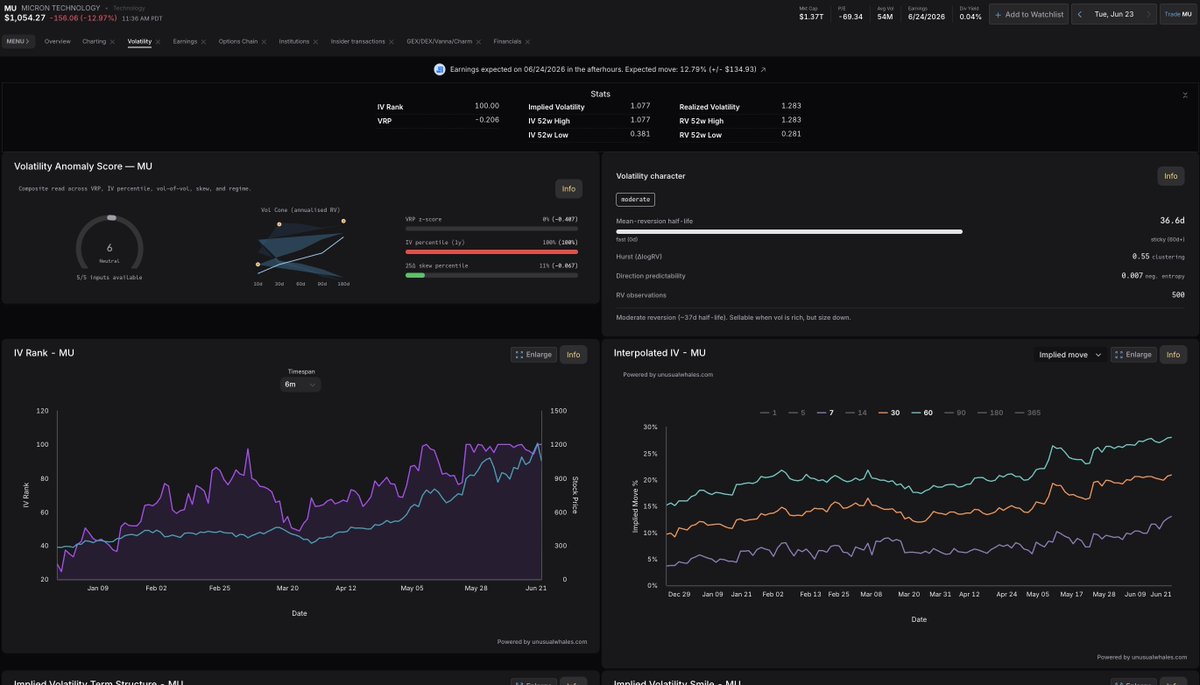Click the Mean-reversion half-life bar

[790, 231]
